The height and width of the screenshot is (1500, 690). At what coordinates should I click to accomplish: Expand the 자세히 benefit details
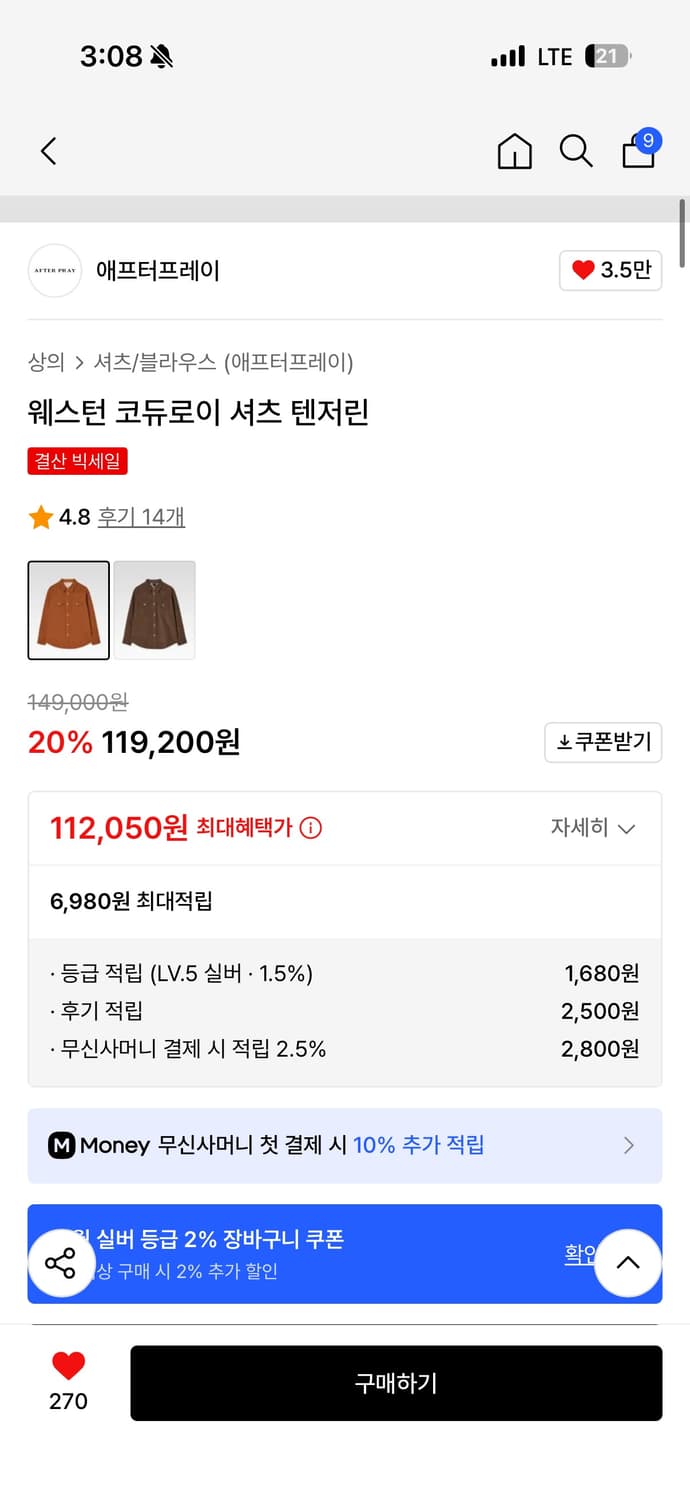pyautogui.click(x=594, y=828)
